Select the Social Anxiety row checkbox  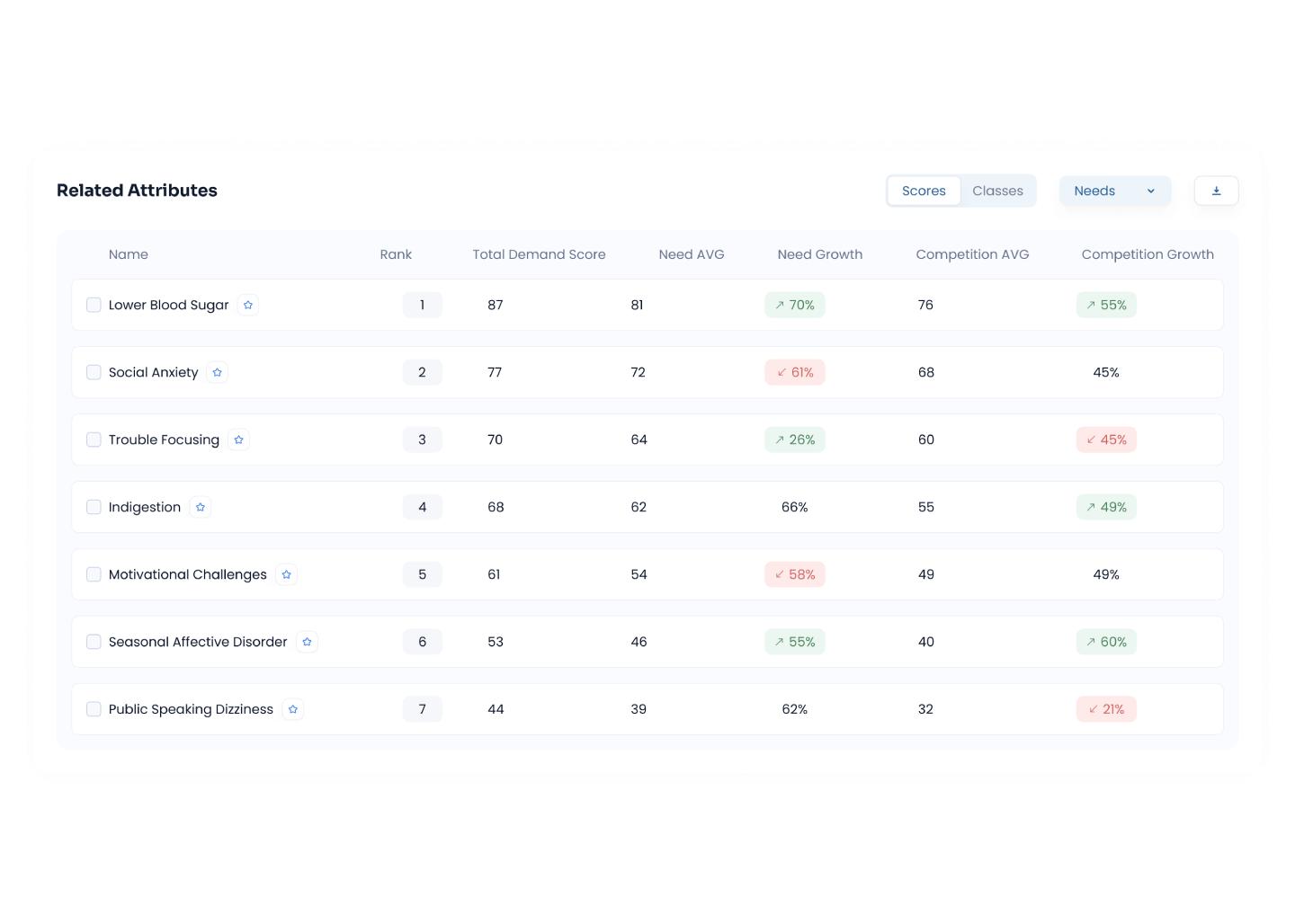point(94,372)
